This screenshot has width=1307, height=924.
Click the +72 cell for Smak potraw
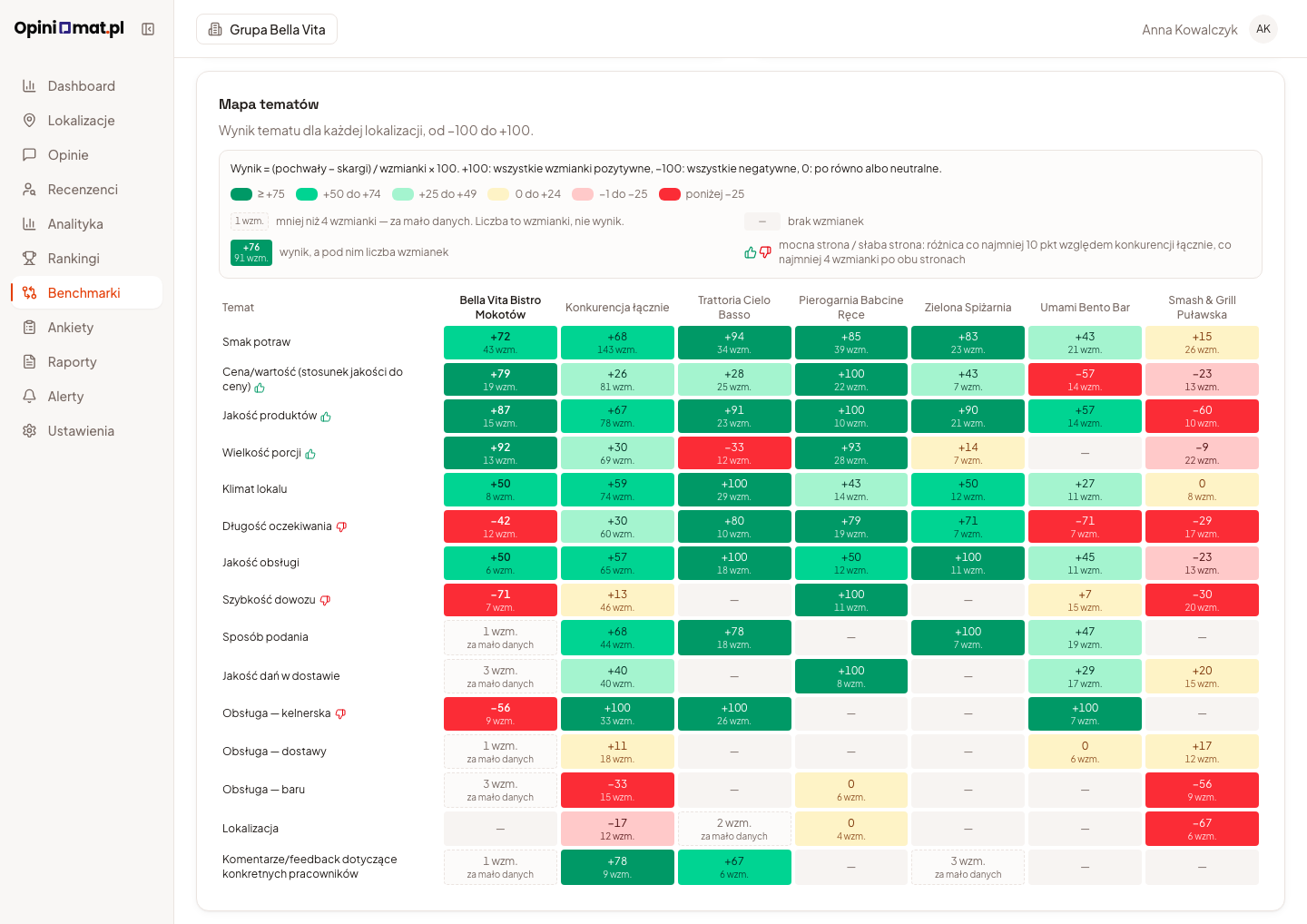coord(500,342)
